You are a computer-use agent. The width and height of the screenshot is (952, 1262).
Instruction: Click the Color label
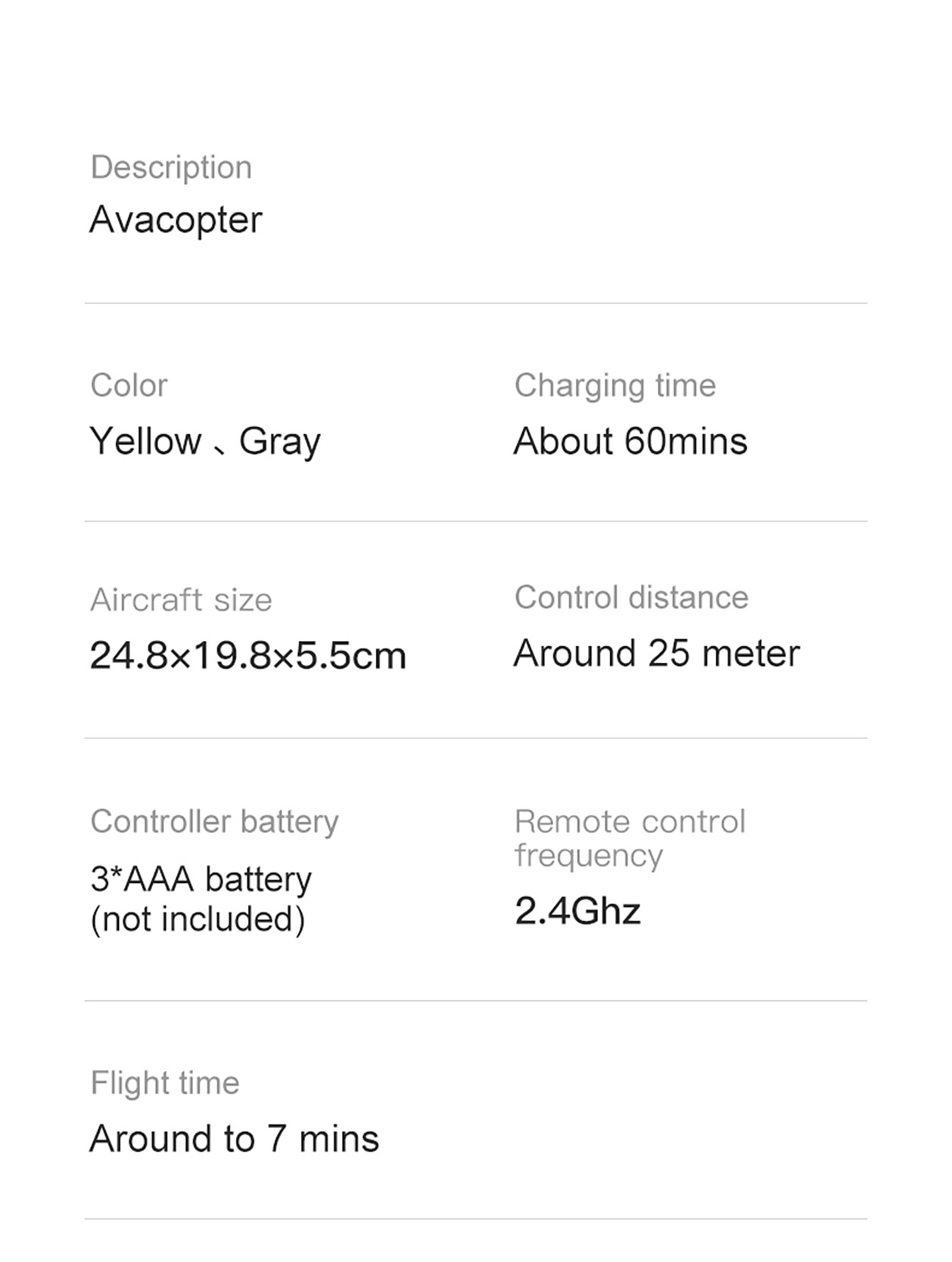(x=129, y=386)
